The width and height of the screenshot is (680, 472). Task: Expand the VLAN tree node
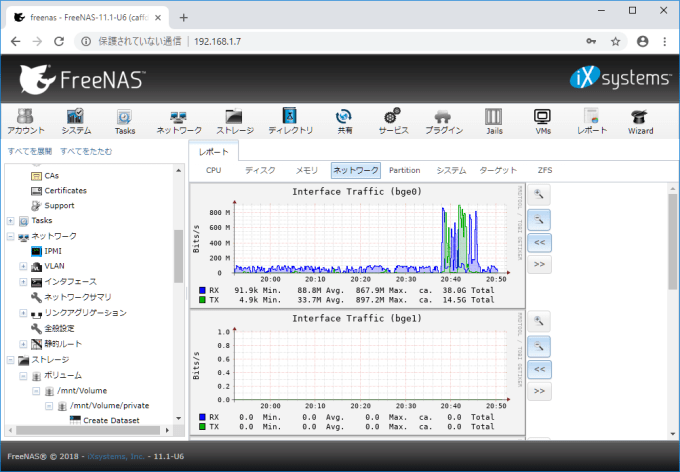tap(23, 266)
